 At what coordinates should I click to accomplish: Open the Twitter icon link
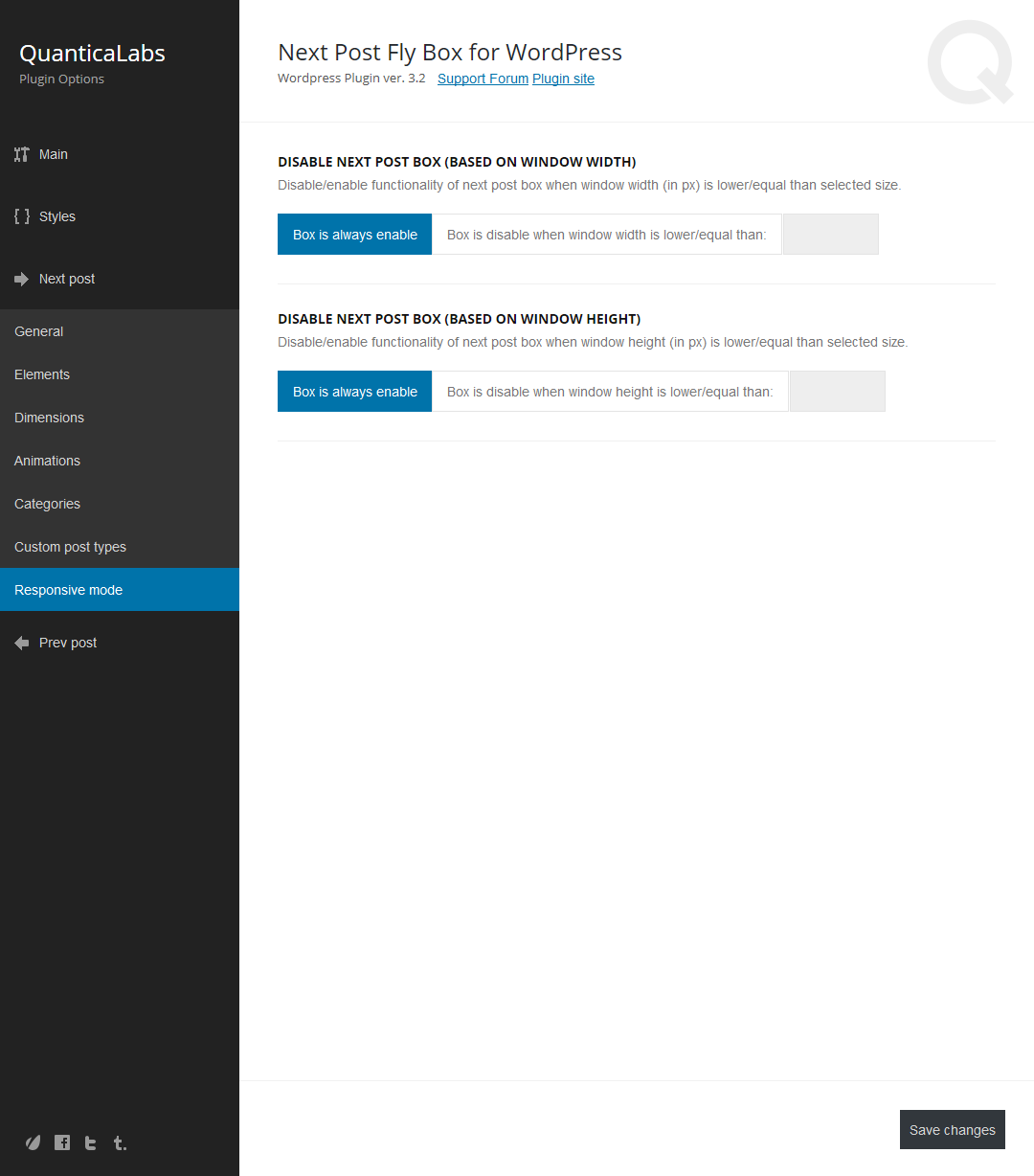coord(91,1142)
